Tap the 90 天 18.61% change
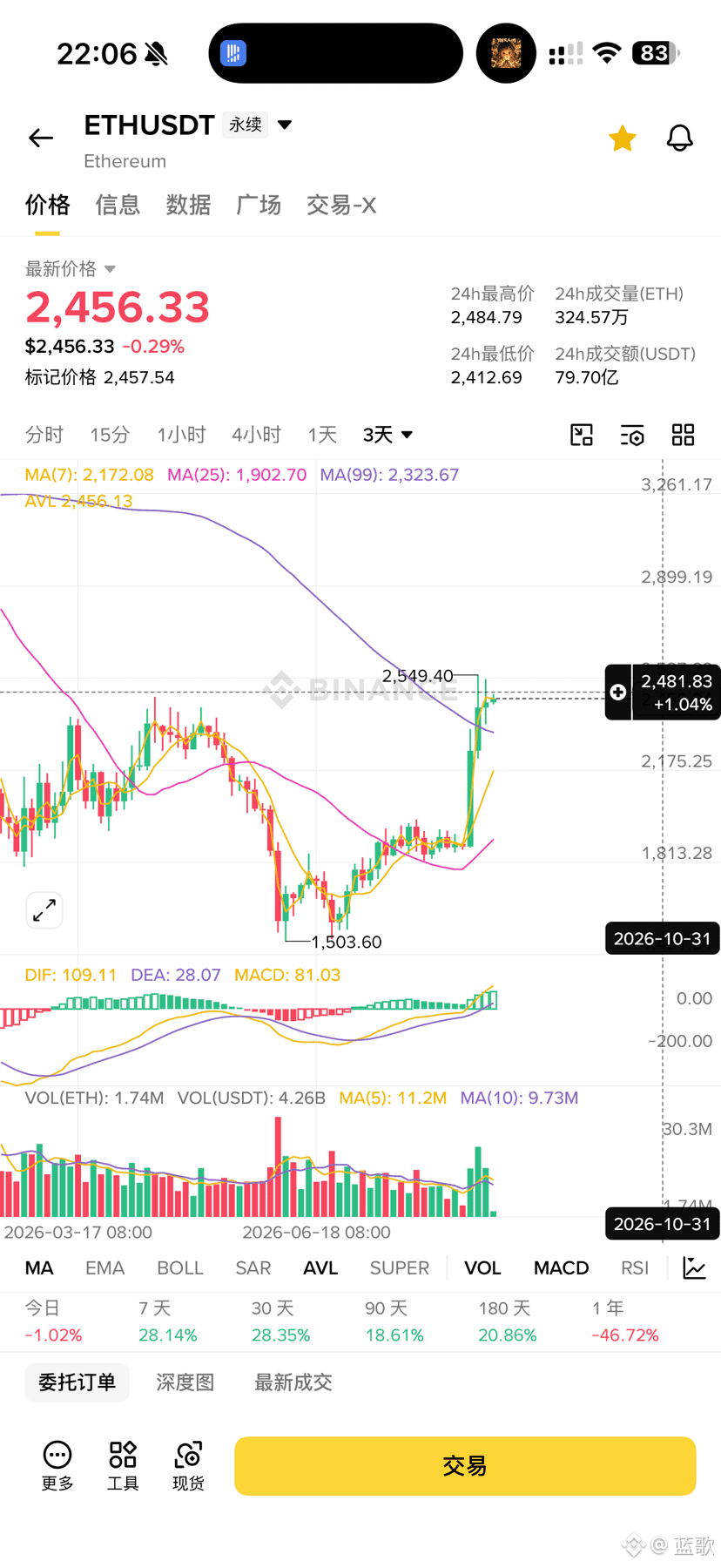The height and width of the screenshot is (1568, 721). click(x=394, y=1321)
